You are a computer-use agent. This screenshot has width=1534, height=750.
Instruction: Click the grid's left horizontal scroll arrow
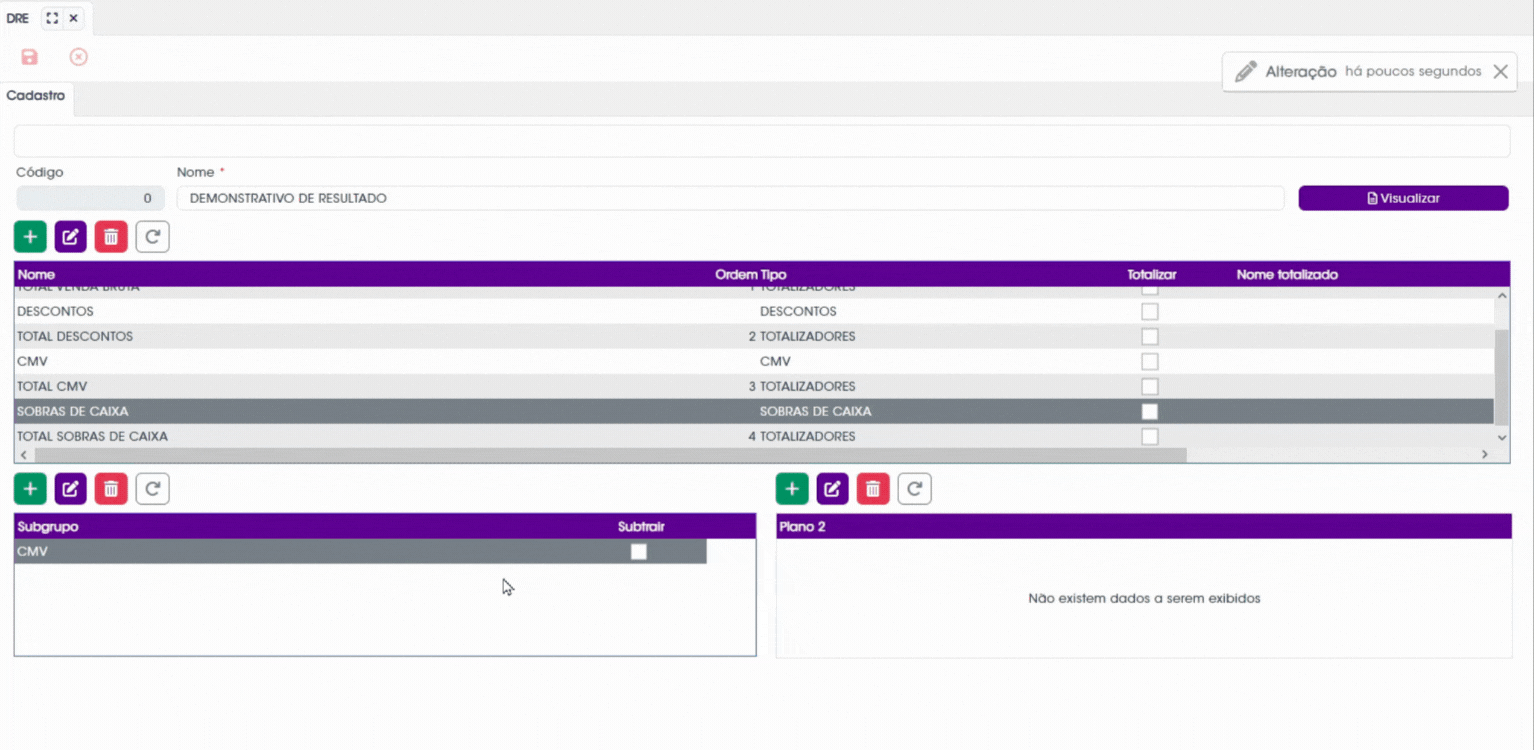pyautogui.click(x=23, y=455)
